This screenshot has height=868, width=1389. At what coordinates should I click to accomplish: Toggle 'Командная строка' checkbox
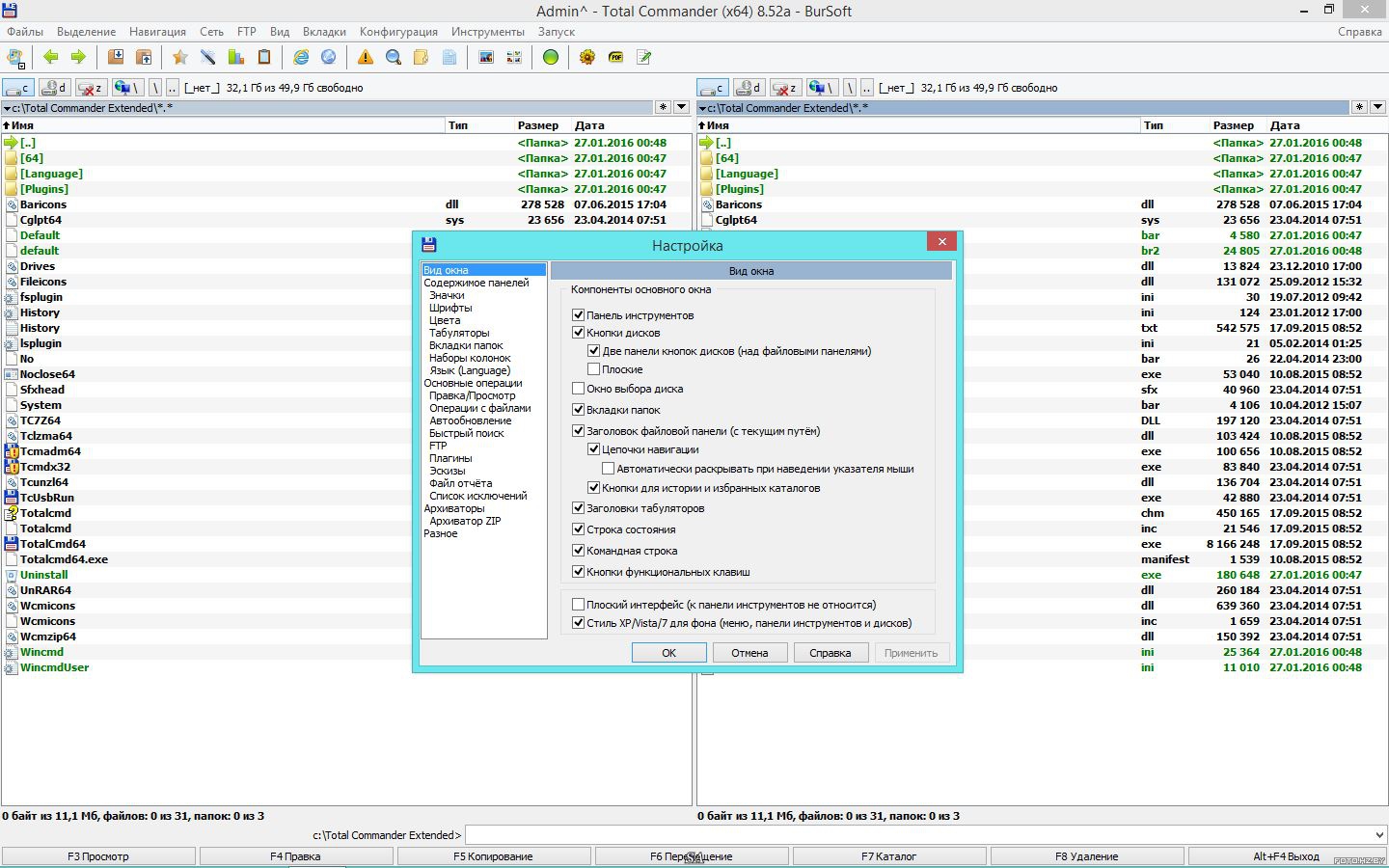(x=579, y=550)
